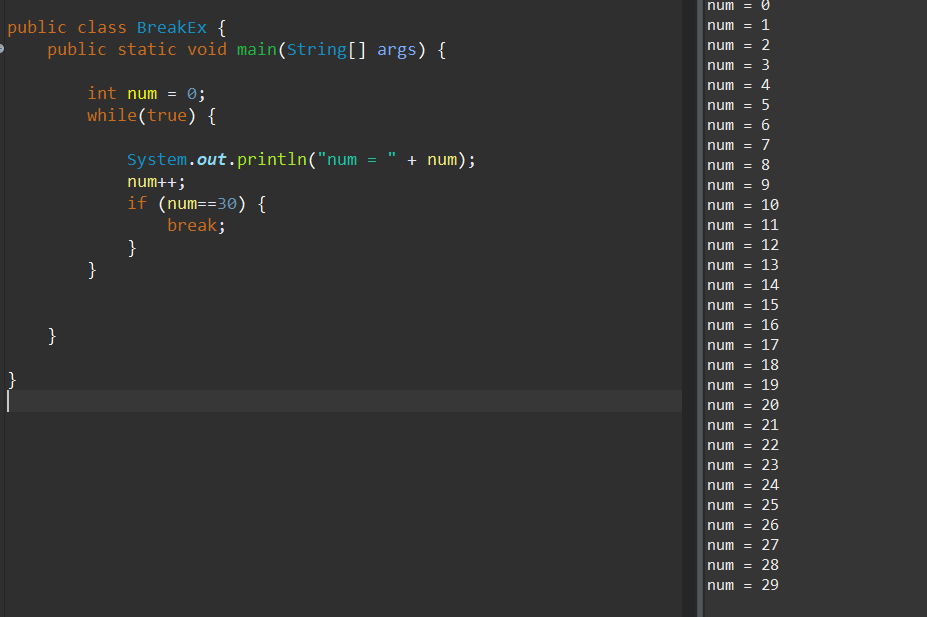
Task: Click console output 'num = 4'
Action: tap(738, 86)
